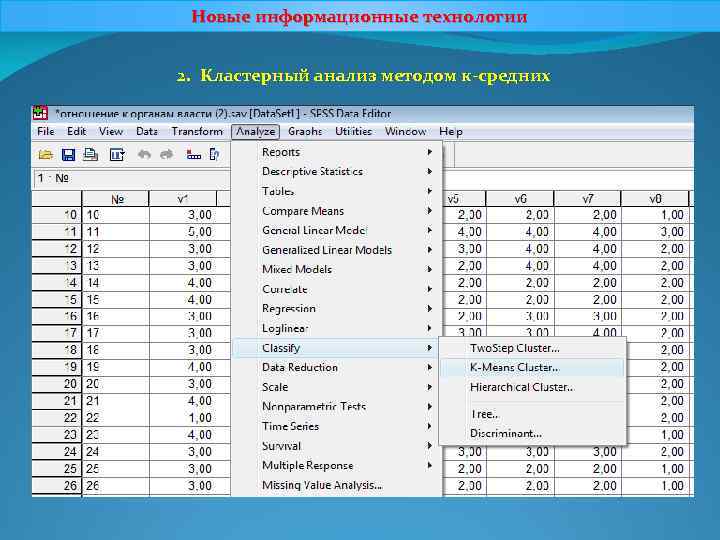
Task: Select row header 20
Action: pos(56,384)
